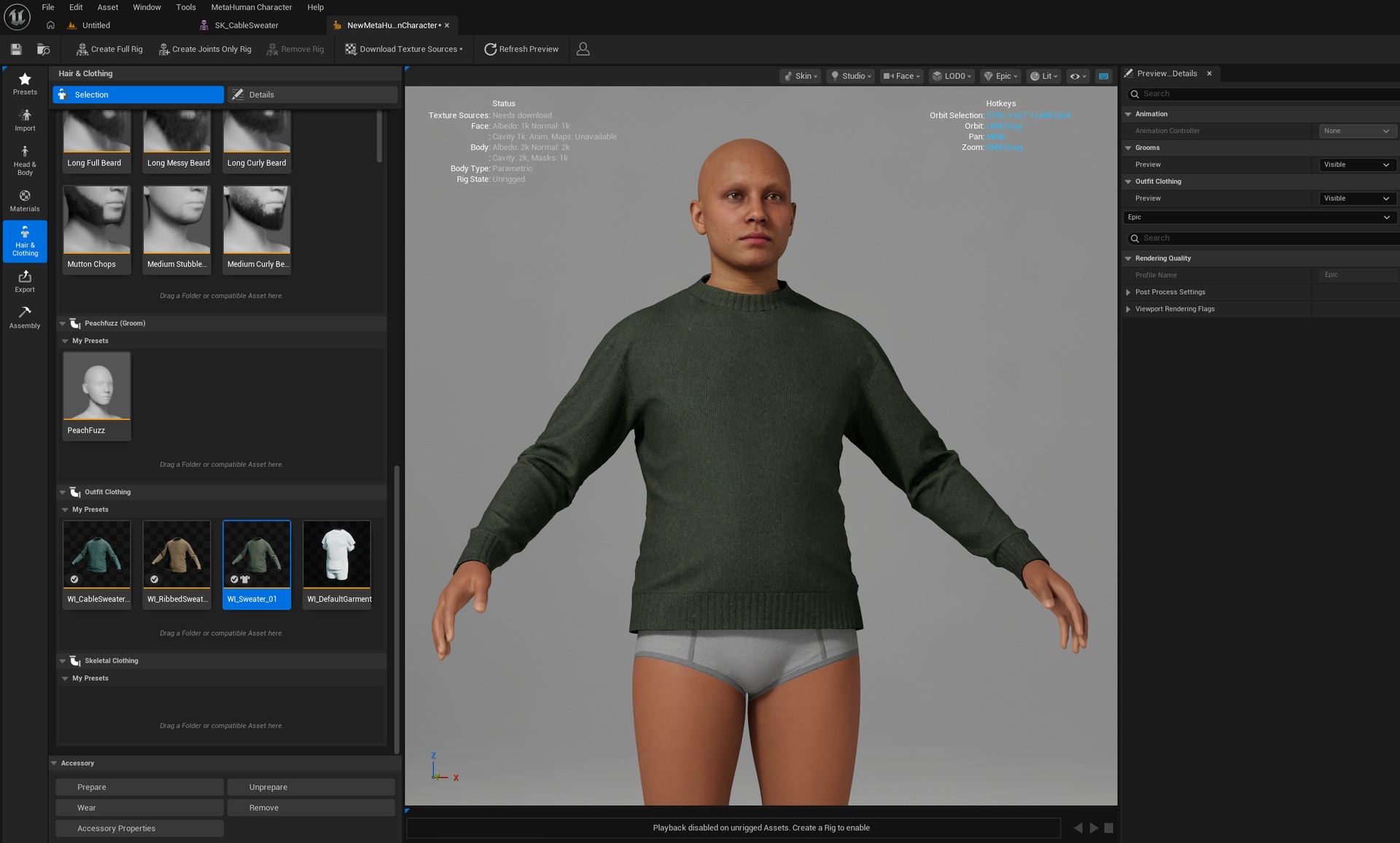Viewport: 1400px width, 843px height.
Task: Click the Refresh Preview button
Action: click(x=521, y=49)
